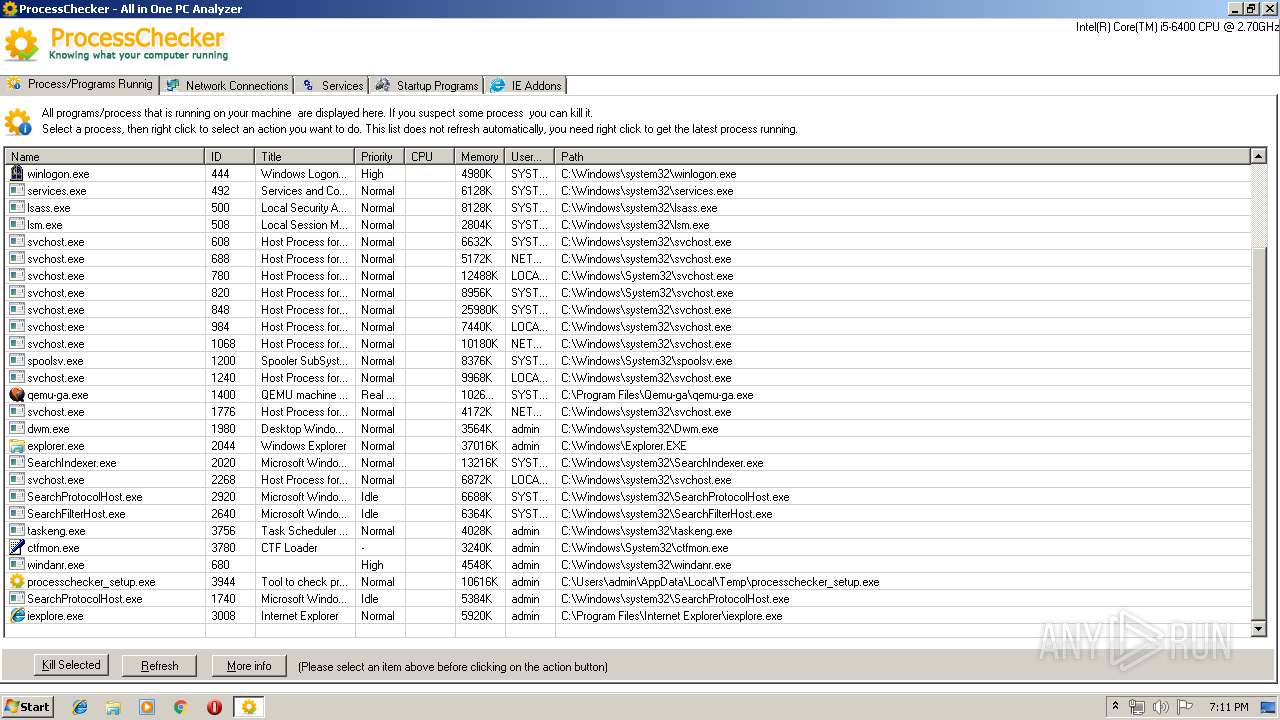The image size is (1280, 720).
Task: Sort by the ID column header
Action: point(229,157)
